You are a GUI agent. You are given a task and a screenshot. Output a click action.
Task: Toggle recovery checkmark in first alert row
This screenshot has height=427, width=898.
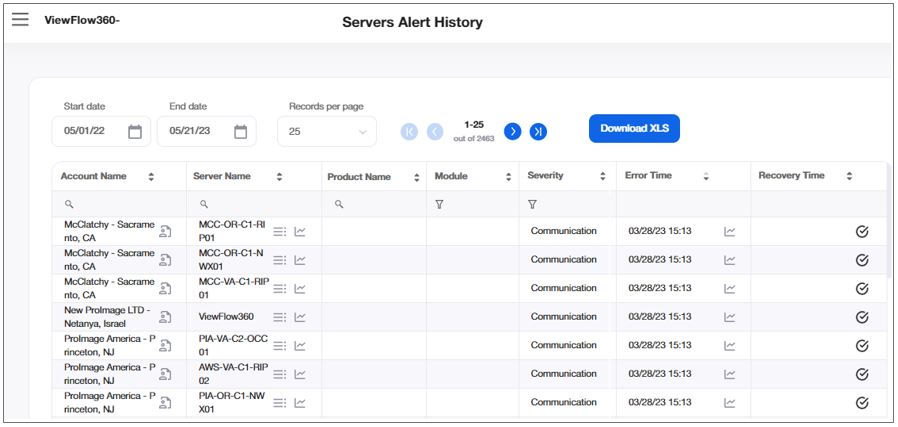(862, 232)
